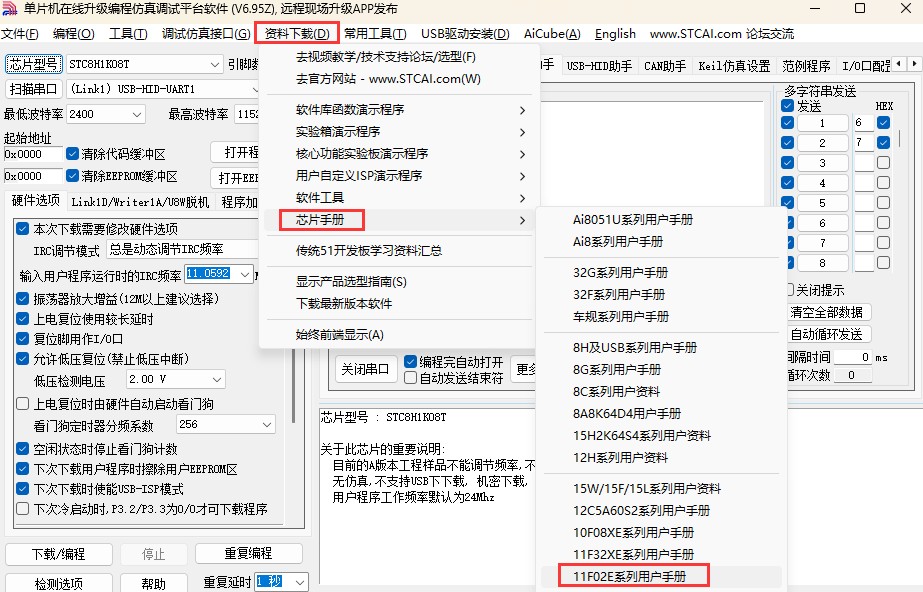923x592 pixels.
Task: Open IRC frequency 11.0592 dropdown
Action: 219,274
